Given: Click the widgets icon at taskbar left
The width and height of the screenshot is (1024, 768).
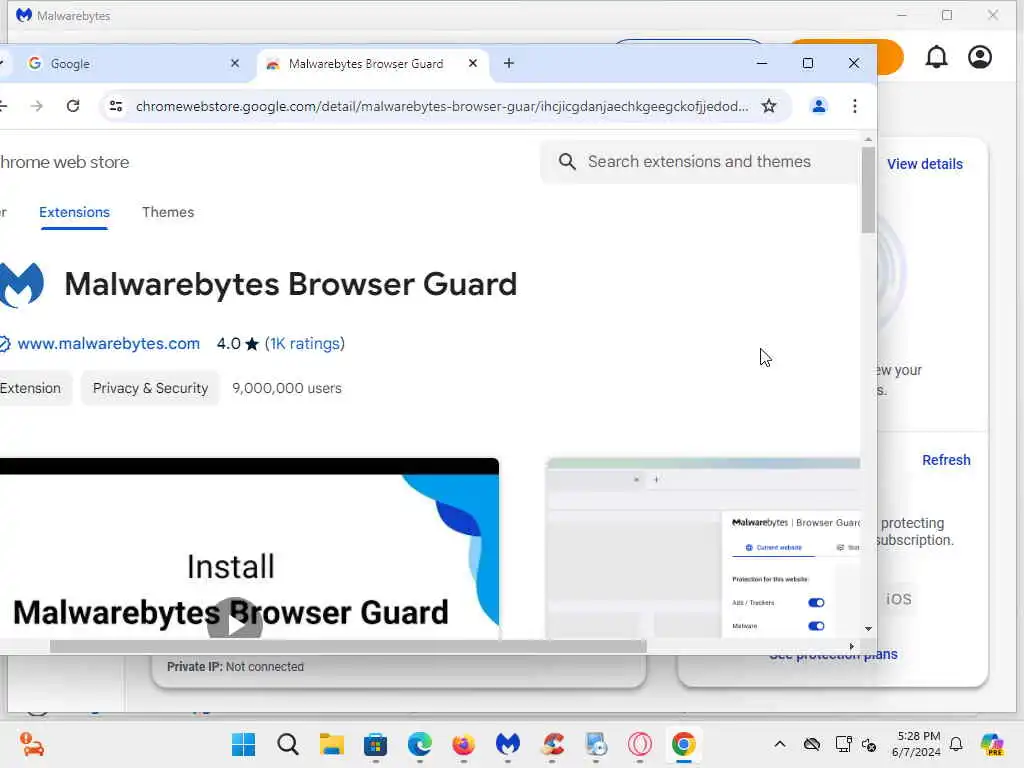Looking at the screenshot, I should pos(31,744).
